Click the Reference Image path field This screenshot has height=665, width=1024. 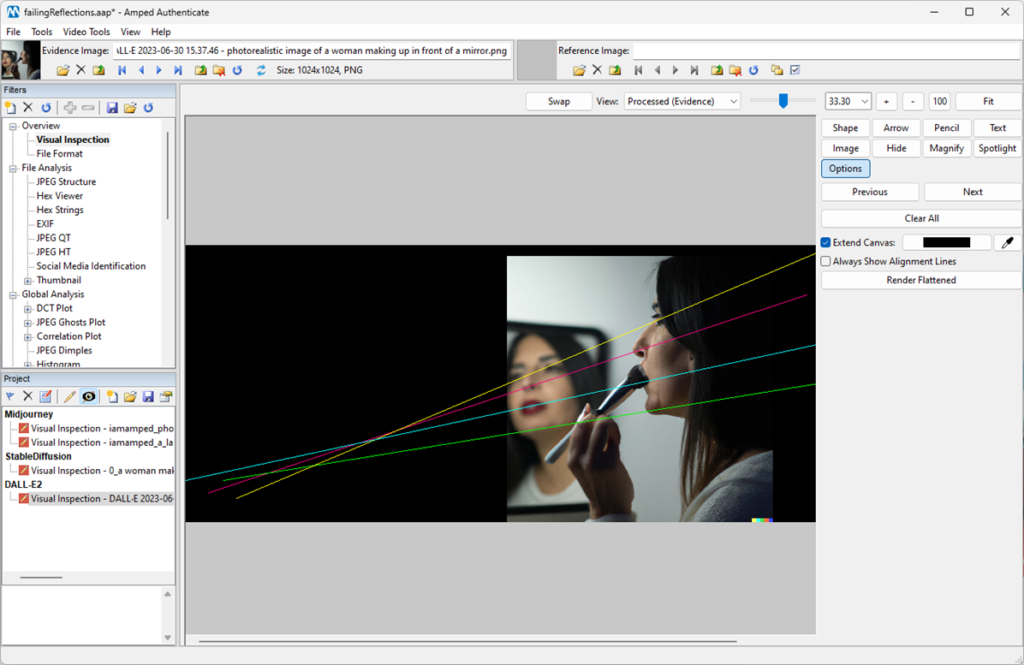coord(825,51)
